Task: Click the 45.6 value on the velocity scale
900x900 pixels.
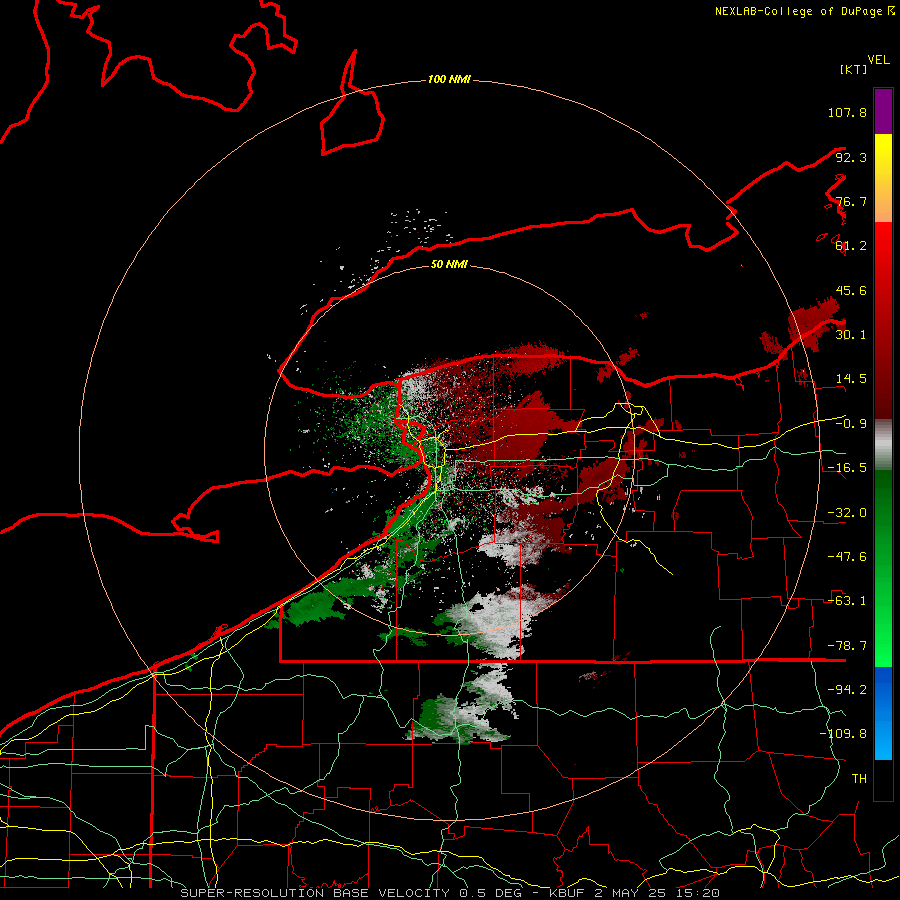Action: [851, 290]
